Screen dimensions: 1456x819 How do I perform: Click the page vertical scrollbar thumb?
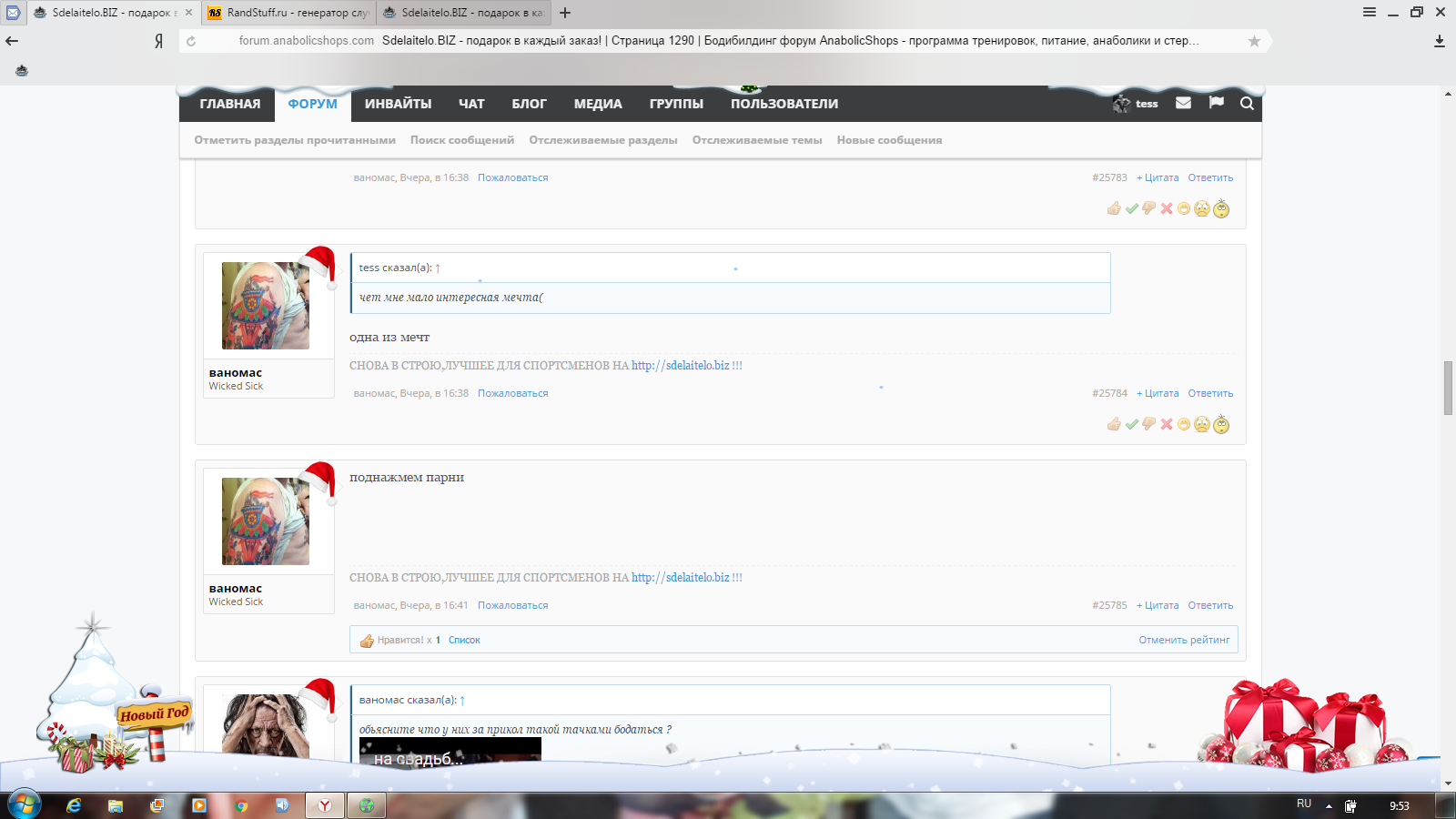1448,388
